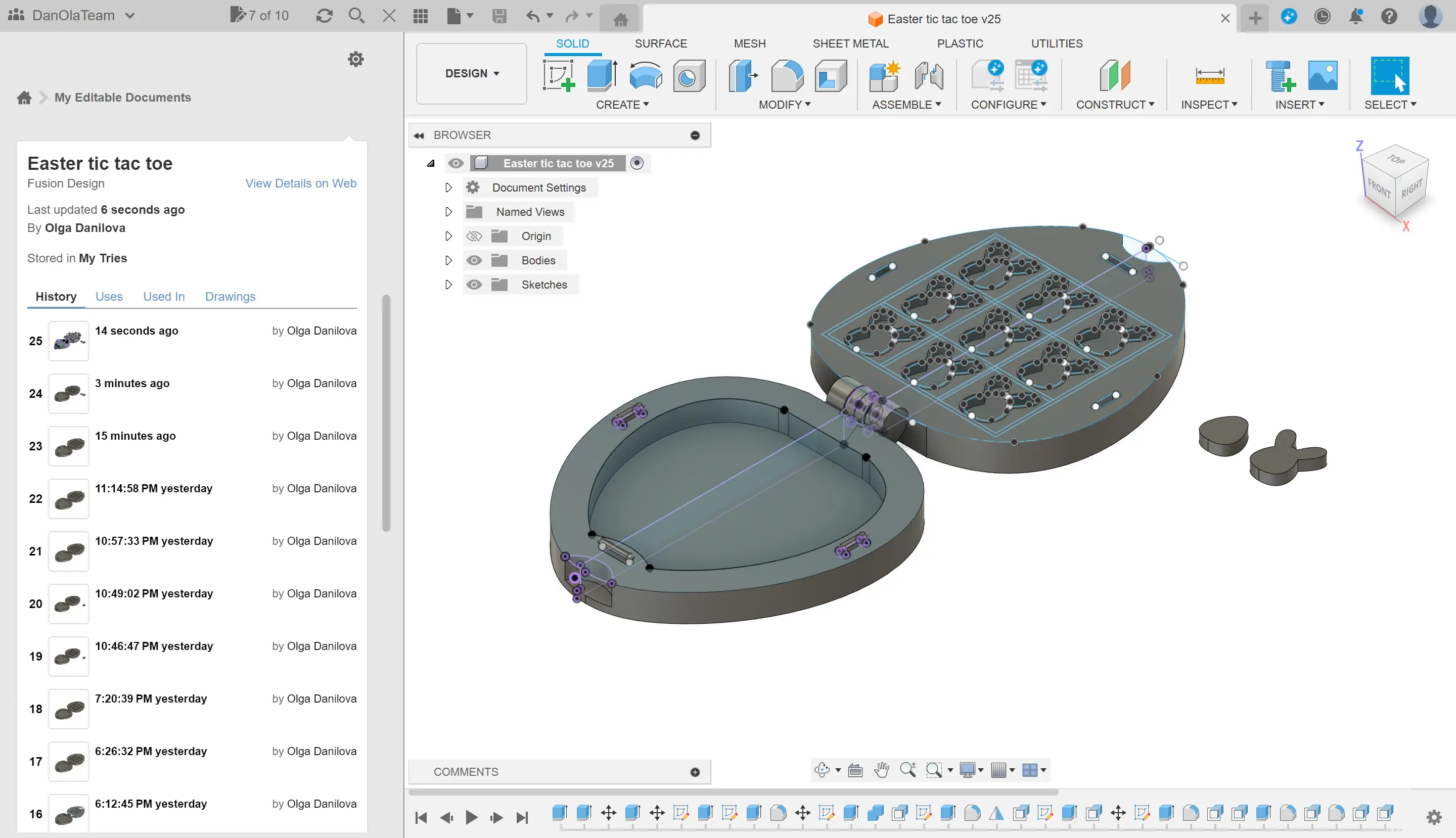Click View Details on Web link
Screen dimensions: 1456x838
[300, 183]
